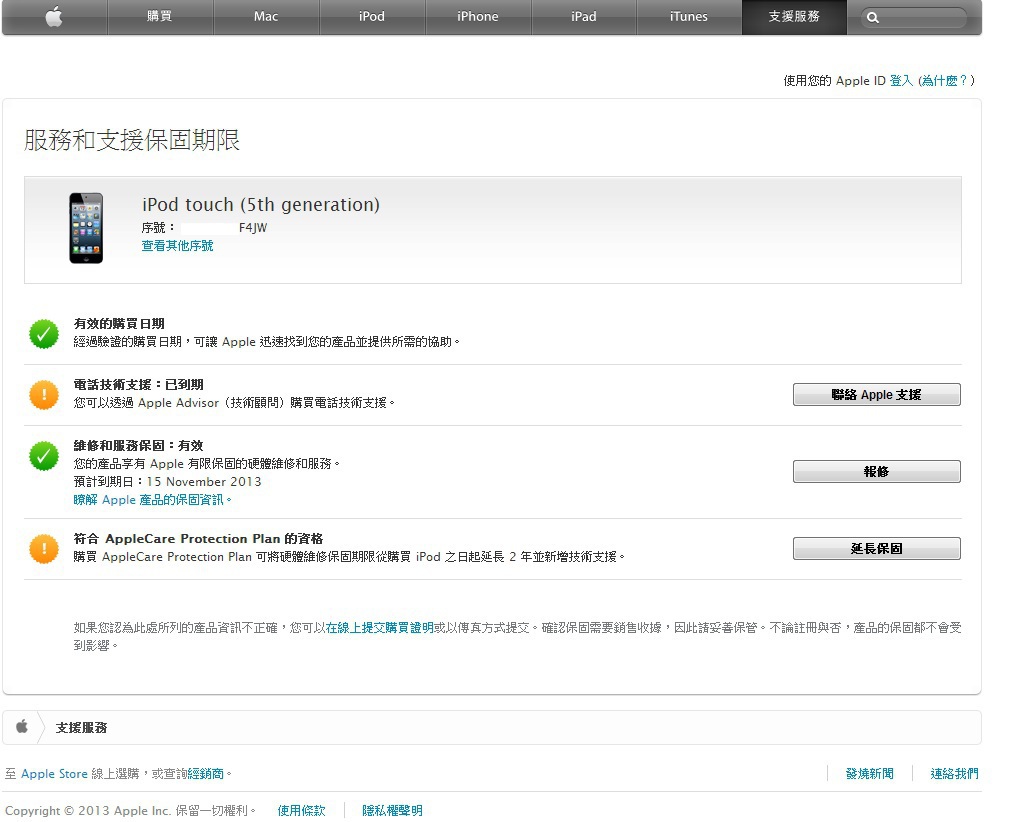1012x822 pixels.
Task: Click the search magnifier icon
Action: point(873,18)
